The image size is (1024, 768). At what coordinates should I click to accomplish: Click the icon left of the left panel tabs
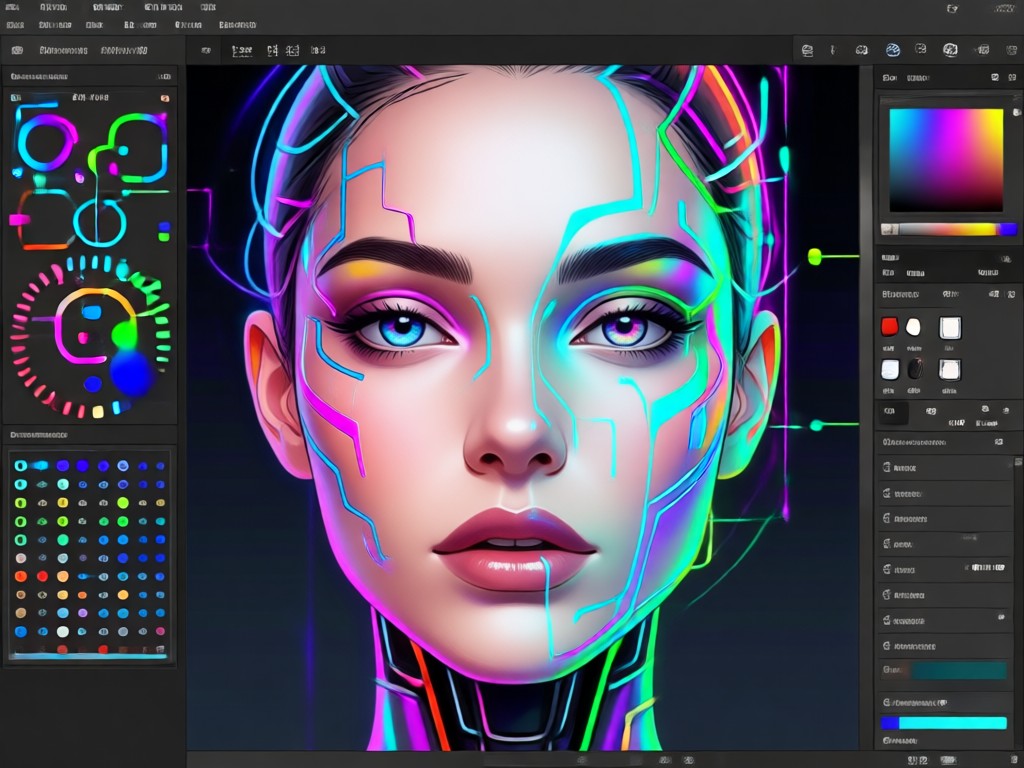click(18, 50)
